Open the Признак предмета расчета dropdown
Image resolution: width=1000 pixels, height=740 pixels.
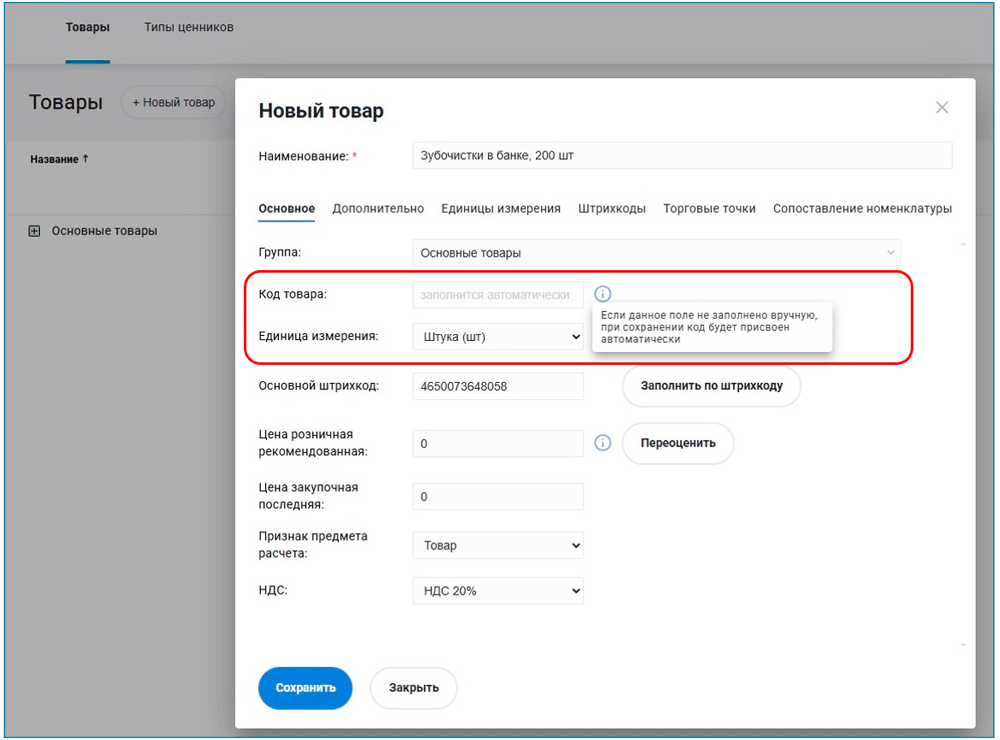pyautogui.click(x=497, y=546)
